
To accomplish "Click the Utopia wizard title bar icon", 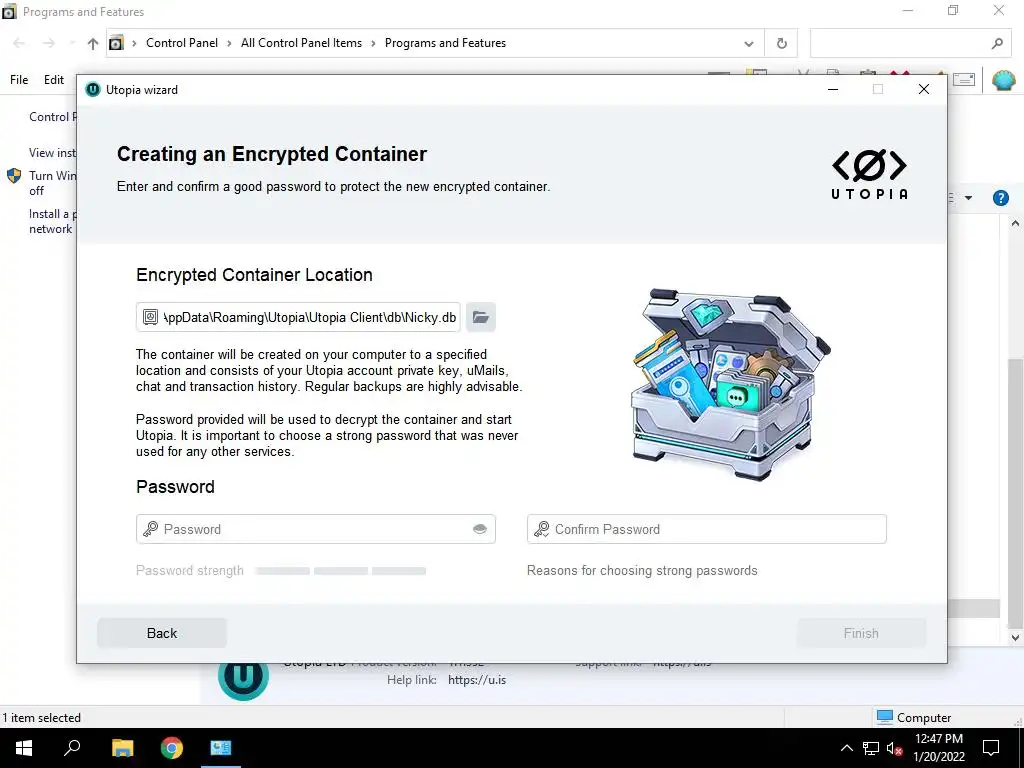I will [x=93, y=89].
